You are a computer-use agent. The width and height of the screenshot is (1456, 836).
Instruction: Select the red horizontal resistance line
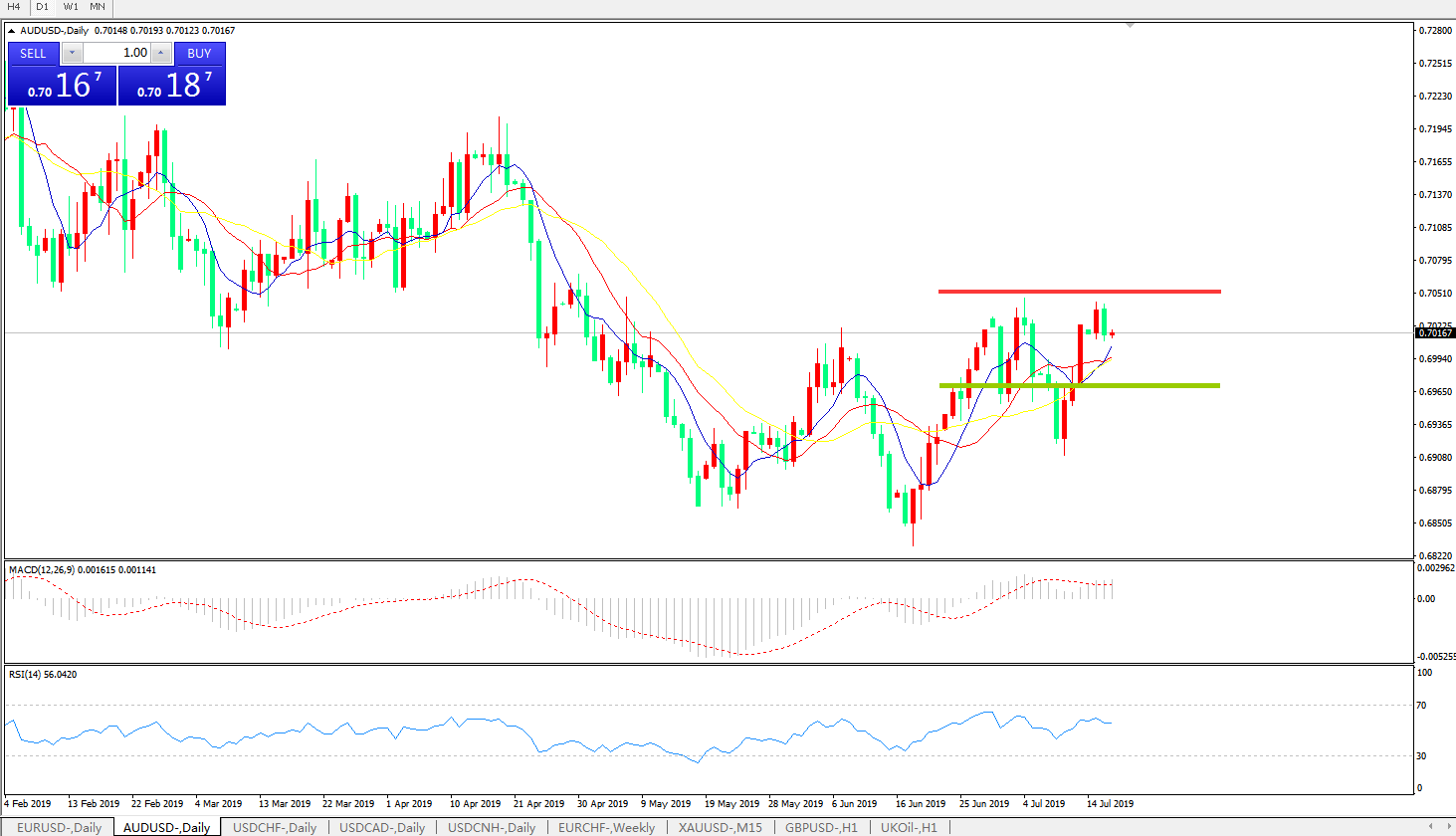pyautogui.click(x=1079, y=292)
